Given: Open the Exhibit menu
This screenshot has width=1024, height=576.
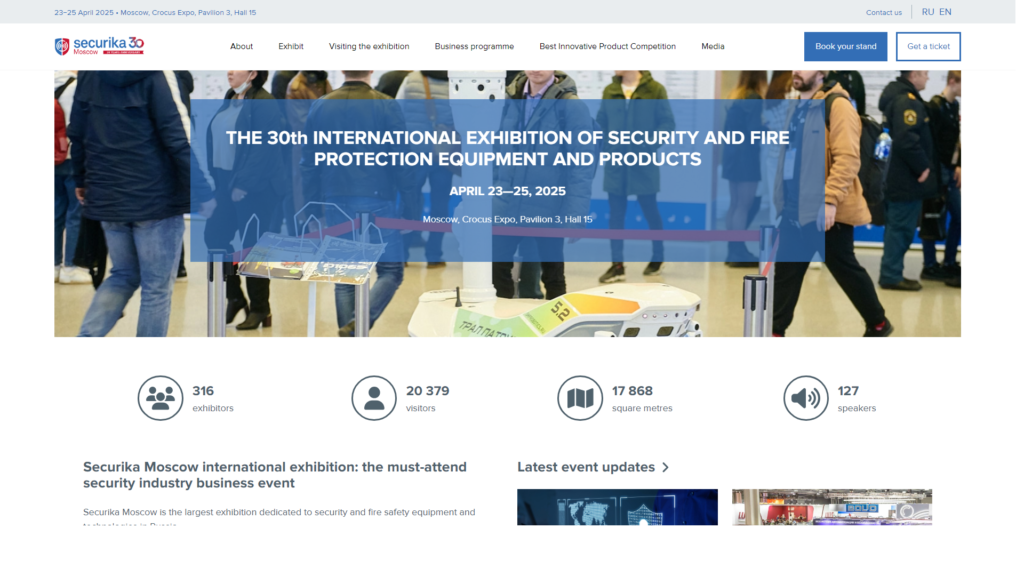Looking at the screenshot, I should (x=291, y=46).
